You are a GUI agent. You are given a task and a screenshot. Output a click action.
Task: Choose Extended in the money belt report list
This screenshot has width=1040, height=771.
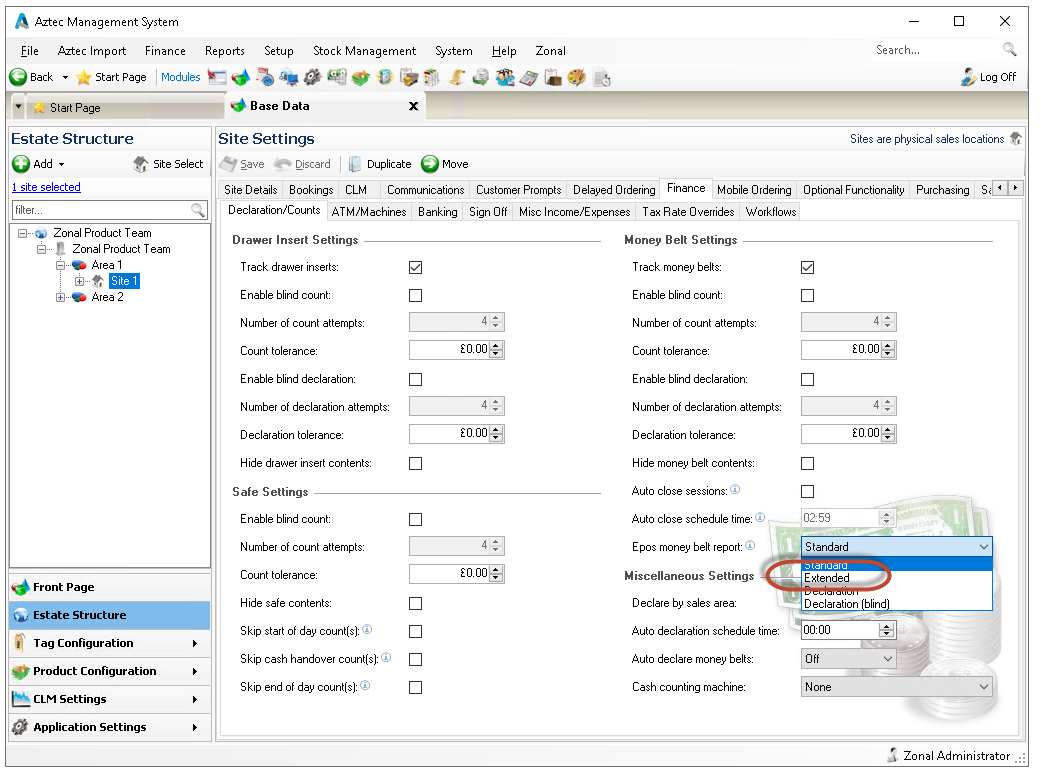tap(897, 578)
